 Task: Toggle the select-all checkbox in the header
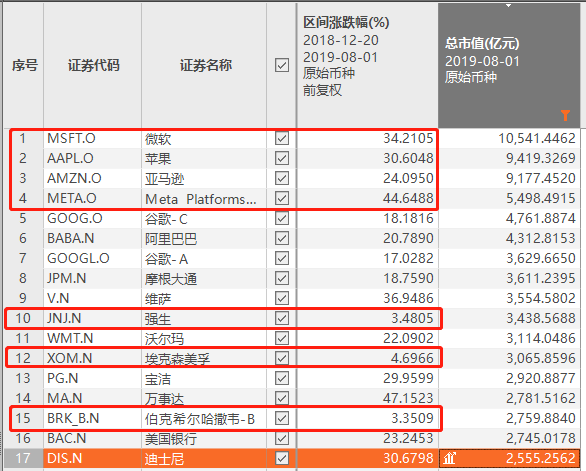tap(282, 65)
